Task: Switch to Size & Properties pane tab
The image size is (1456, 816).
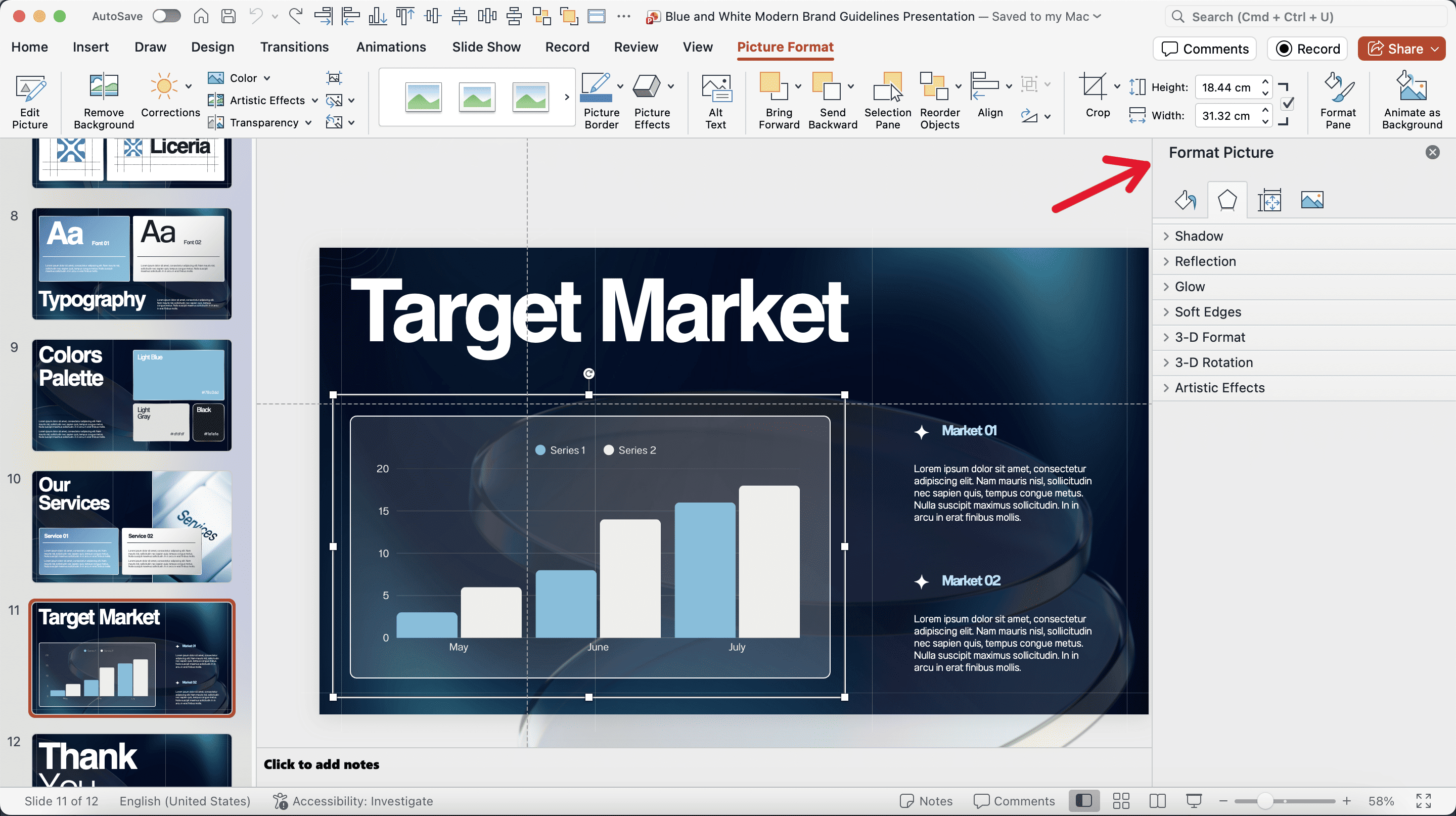Action: [x=1269, y=200]
